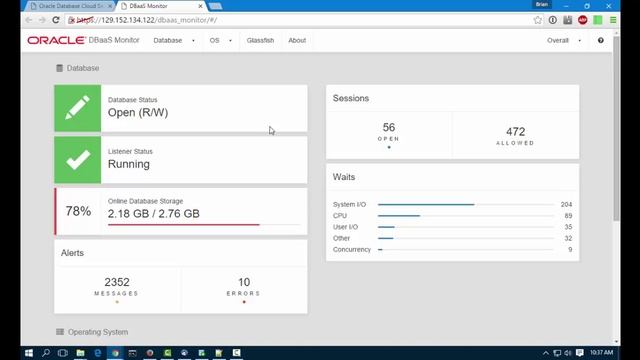Open a new browser tab

(215, 6)
